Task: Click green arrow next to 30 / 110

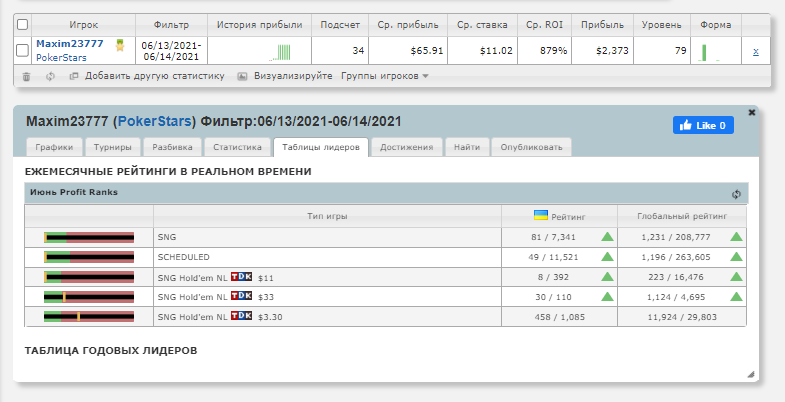Action: click(607, 296)
